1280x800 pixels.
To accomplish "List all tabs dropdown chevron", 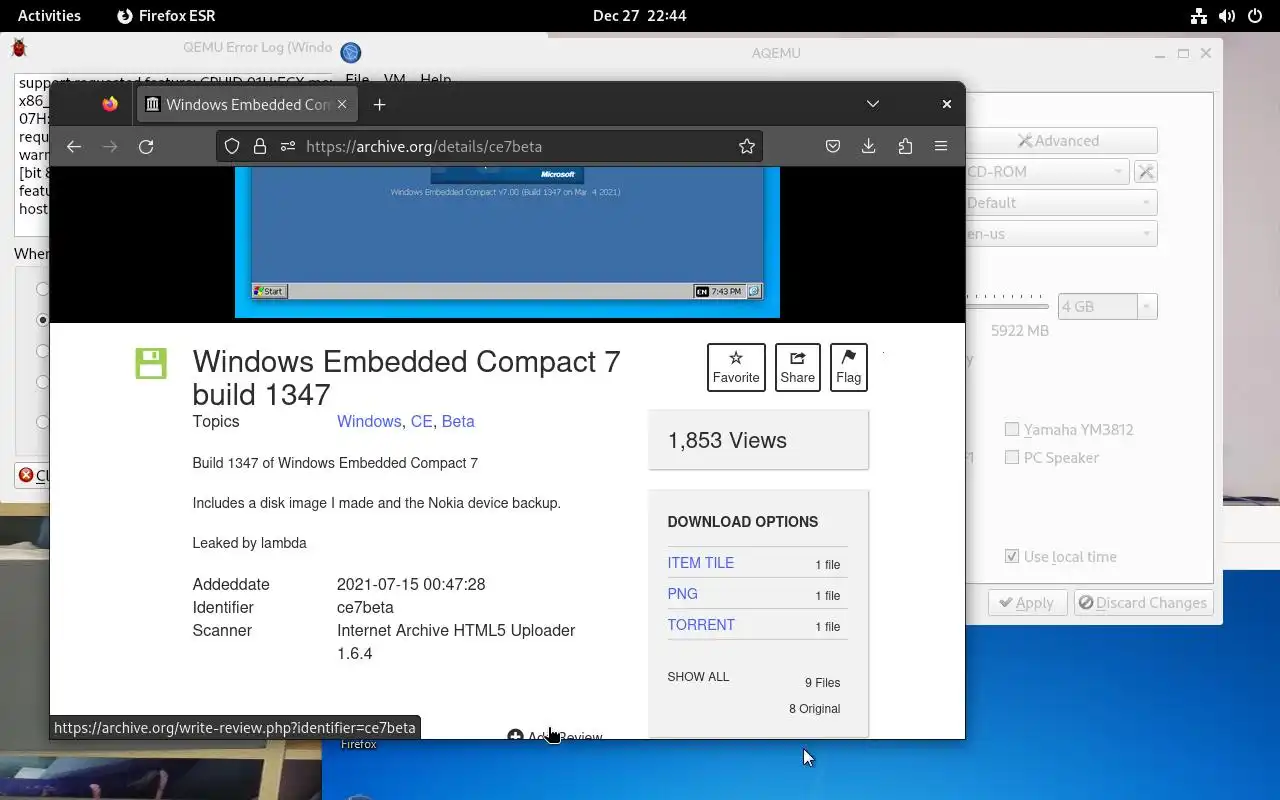I will (873, 104).
